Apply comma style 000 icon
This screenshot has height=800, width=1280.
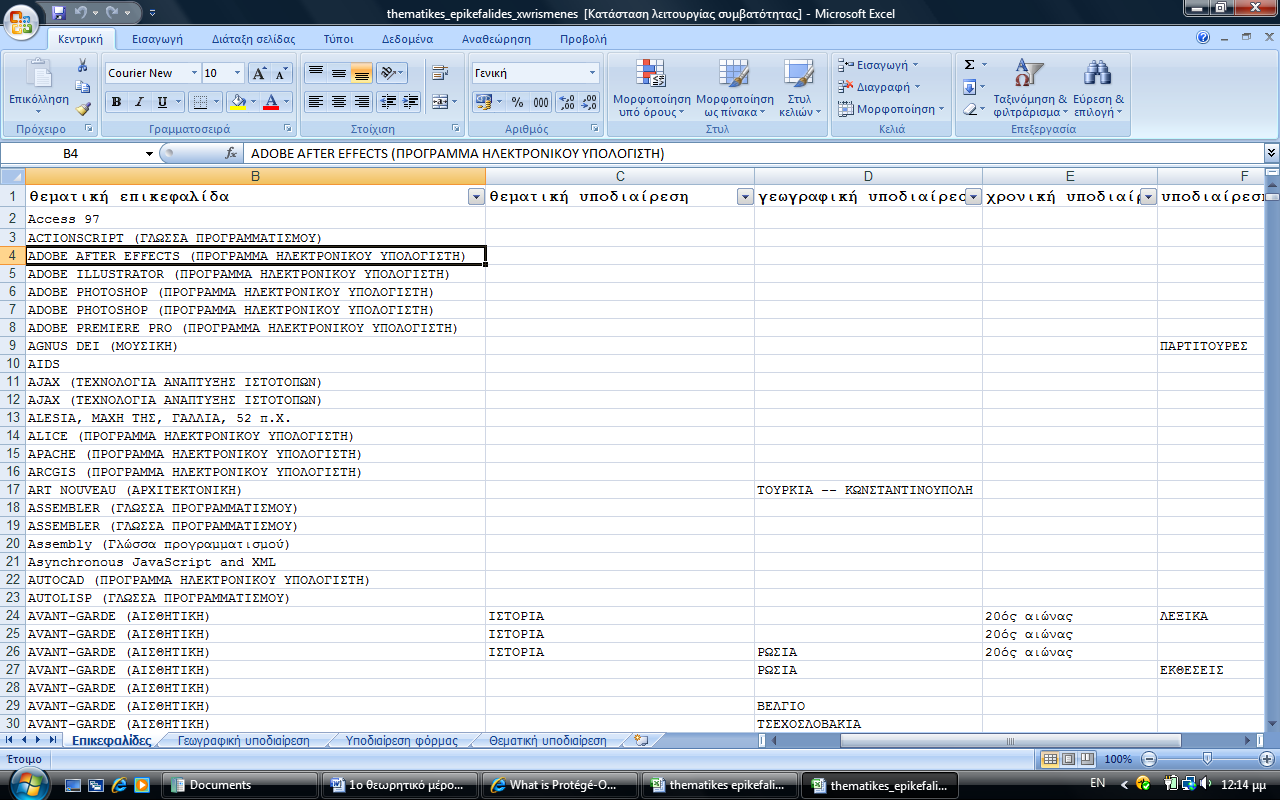[x=540, y=102]
